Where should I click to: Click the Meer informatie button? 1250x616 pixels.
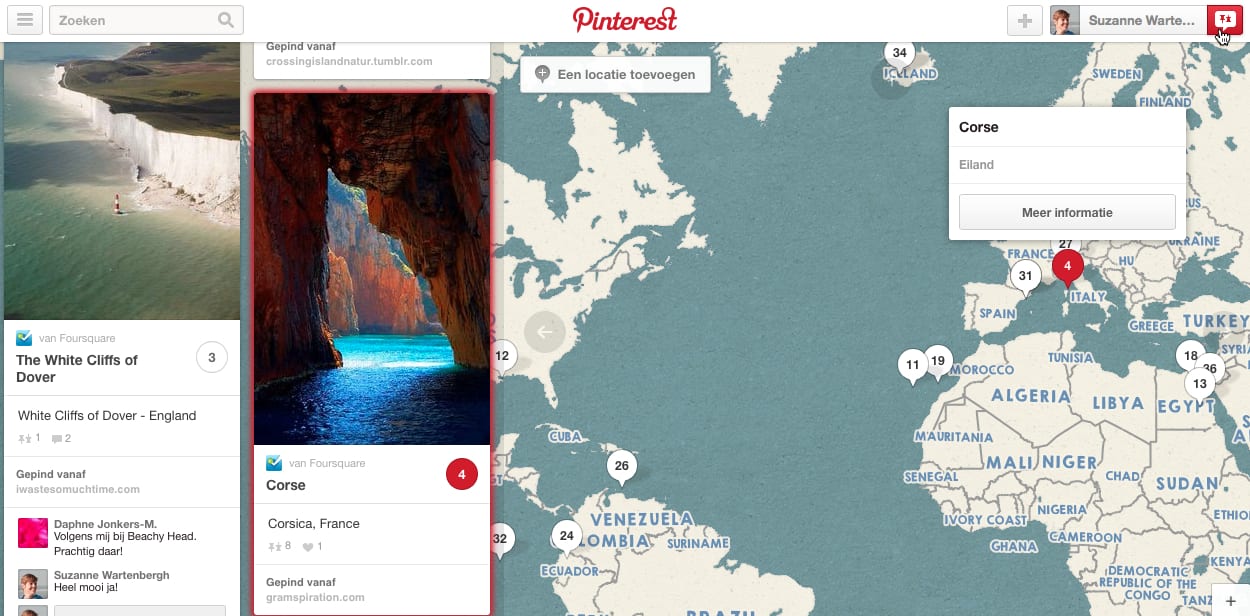pos(1067,212)
